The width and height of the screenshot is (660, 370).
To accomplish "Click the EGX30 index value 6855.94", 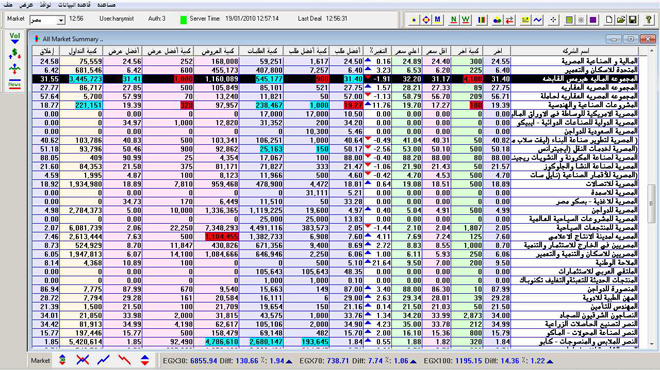I will (x=203, y=361).
